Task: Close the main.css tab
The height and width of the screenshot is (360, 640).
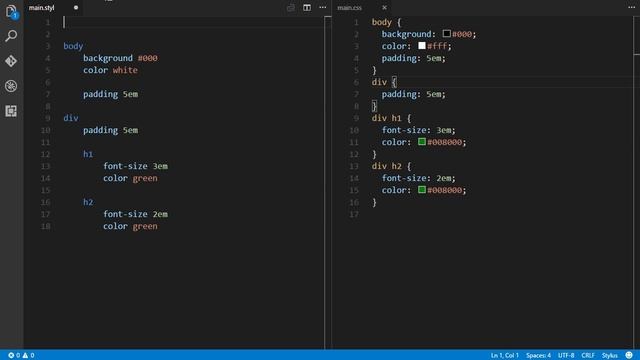Action: [x=384, y=7]
